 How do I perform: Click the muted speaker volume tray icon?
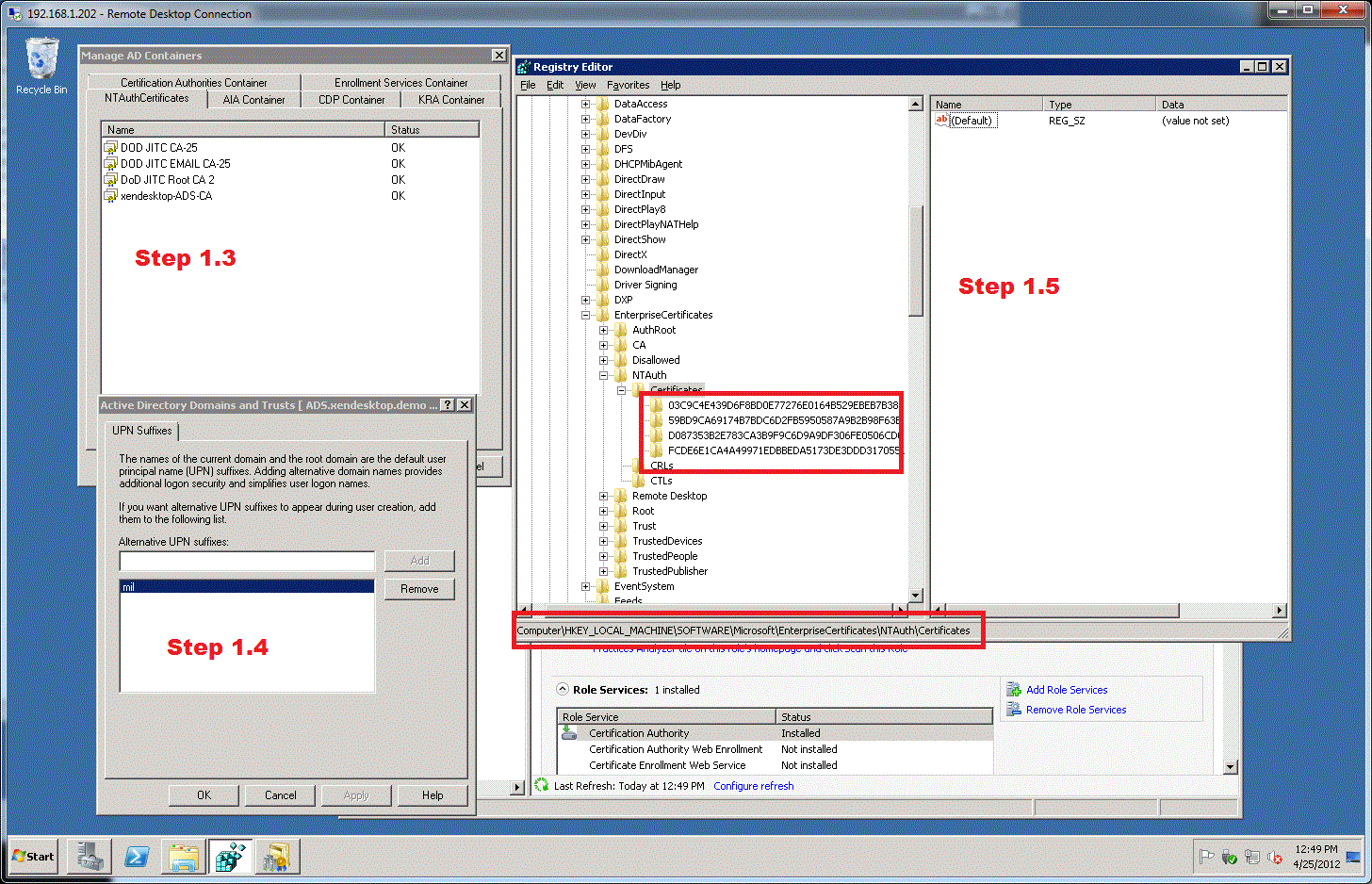click(1275, 857)
